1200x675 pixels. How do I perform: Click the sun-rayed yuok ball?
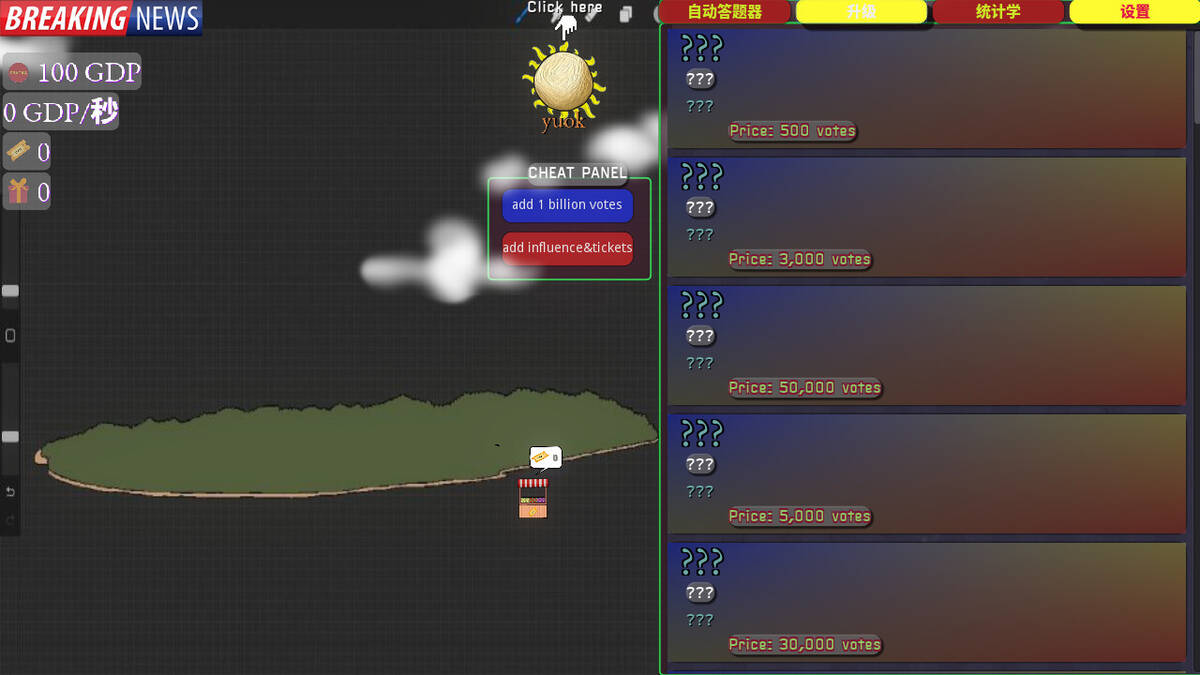click(563, 83)
